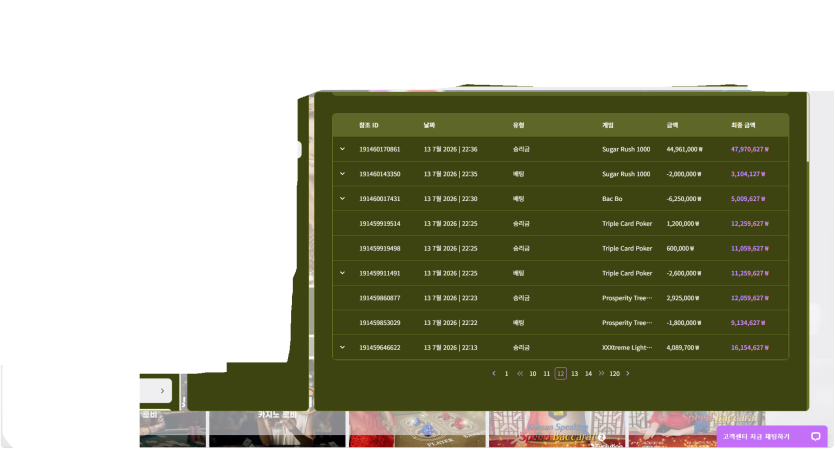This screenshot has width=835, height=449.
Task: Open the 카지노 로비 game thumbnail
Action: point(277,429)
